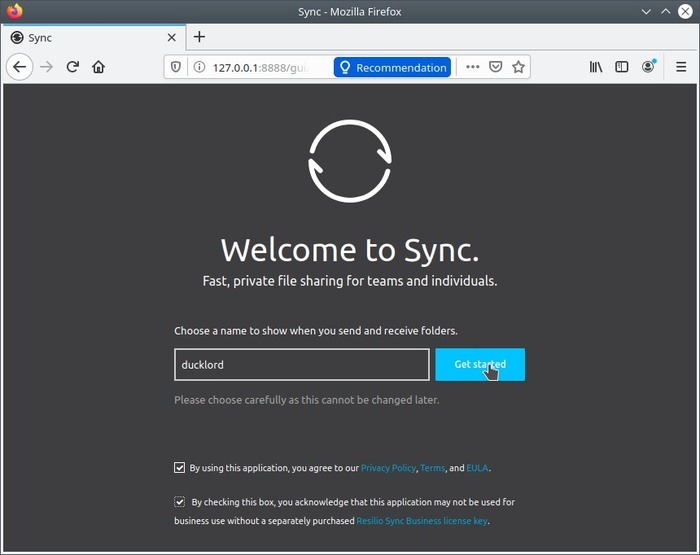
Task: Click the URL text 127.0.0.1:8888/gui
Action: coord(261,67)
